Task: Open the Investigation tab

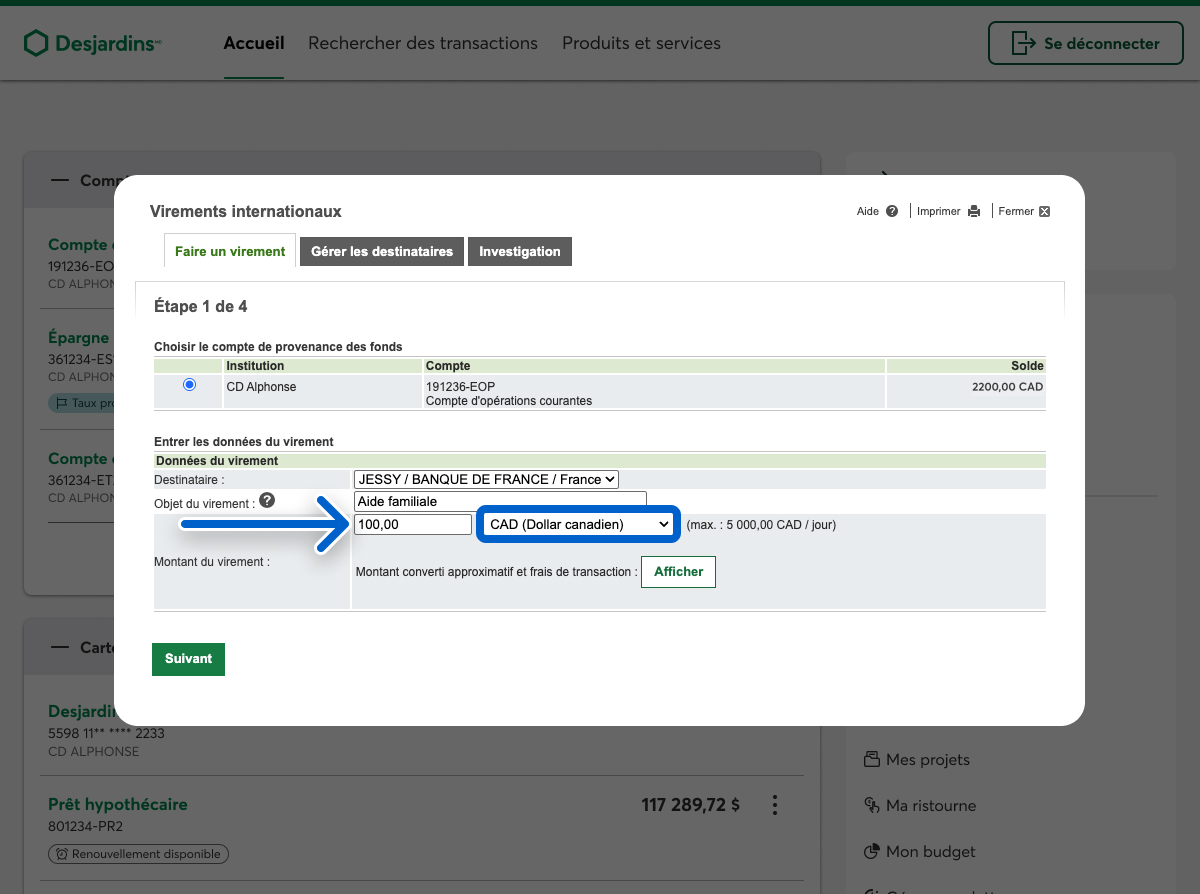Action: (519, 251)
